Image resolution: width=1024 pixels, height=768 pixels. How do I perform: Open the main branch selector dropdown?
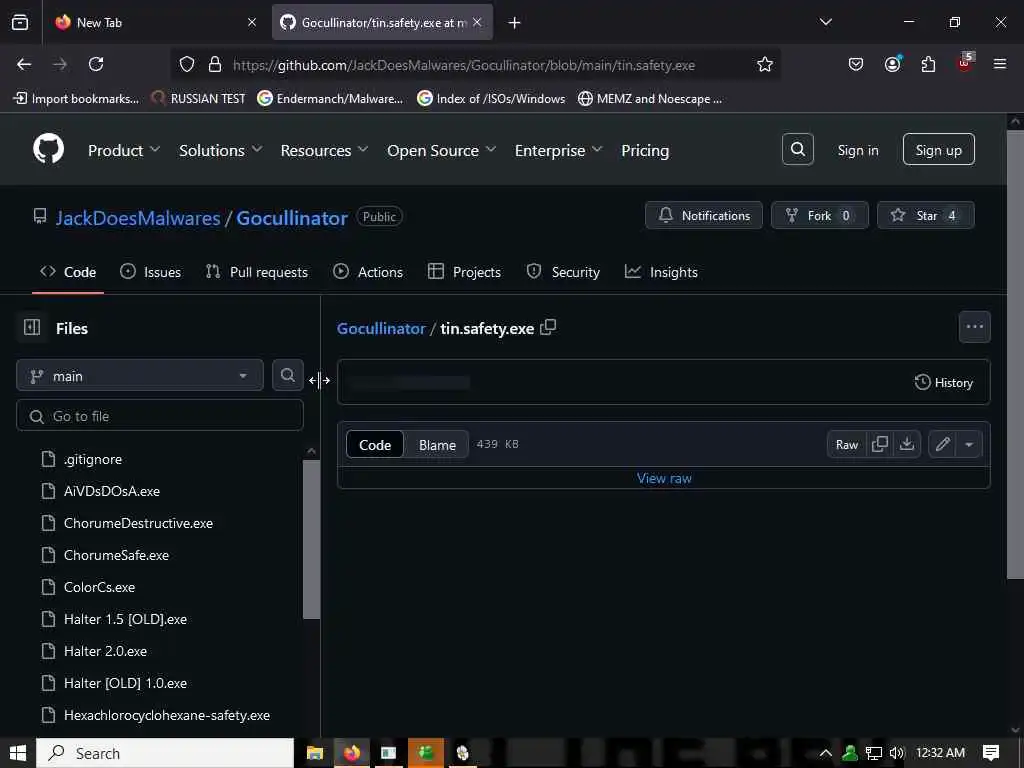(x=140, y=376)
